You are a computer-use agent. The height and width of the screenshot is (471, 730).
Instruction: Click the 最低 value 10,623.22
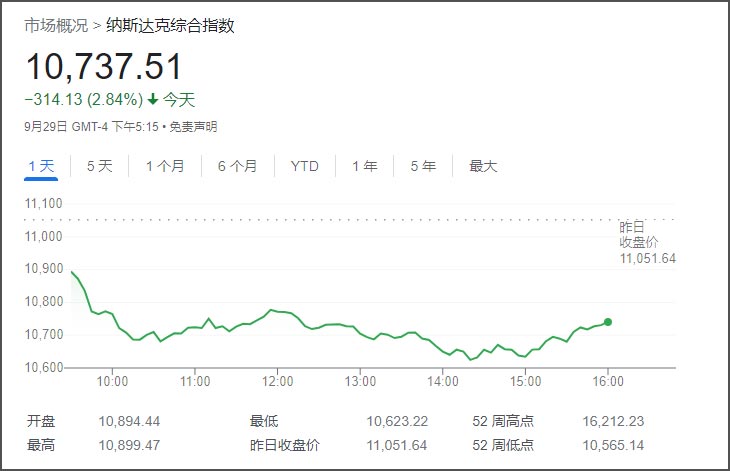[x=397, y=421]
